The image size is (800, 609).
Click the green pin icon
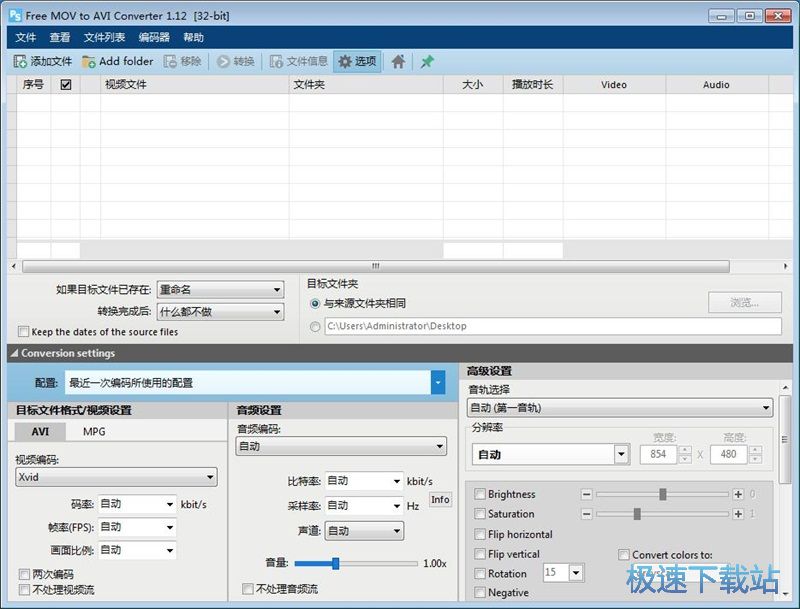click(427, 61)
